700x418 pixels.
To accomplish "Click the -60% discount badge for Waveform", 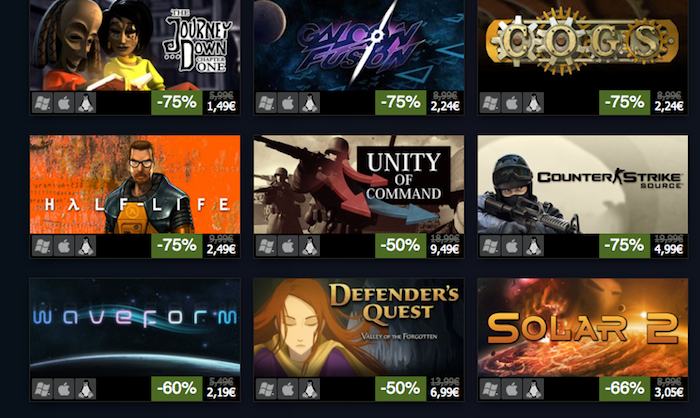I will coord(177,389).
